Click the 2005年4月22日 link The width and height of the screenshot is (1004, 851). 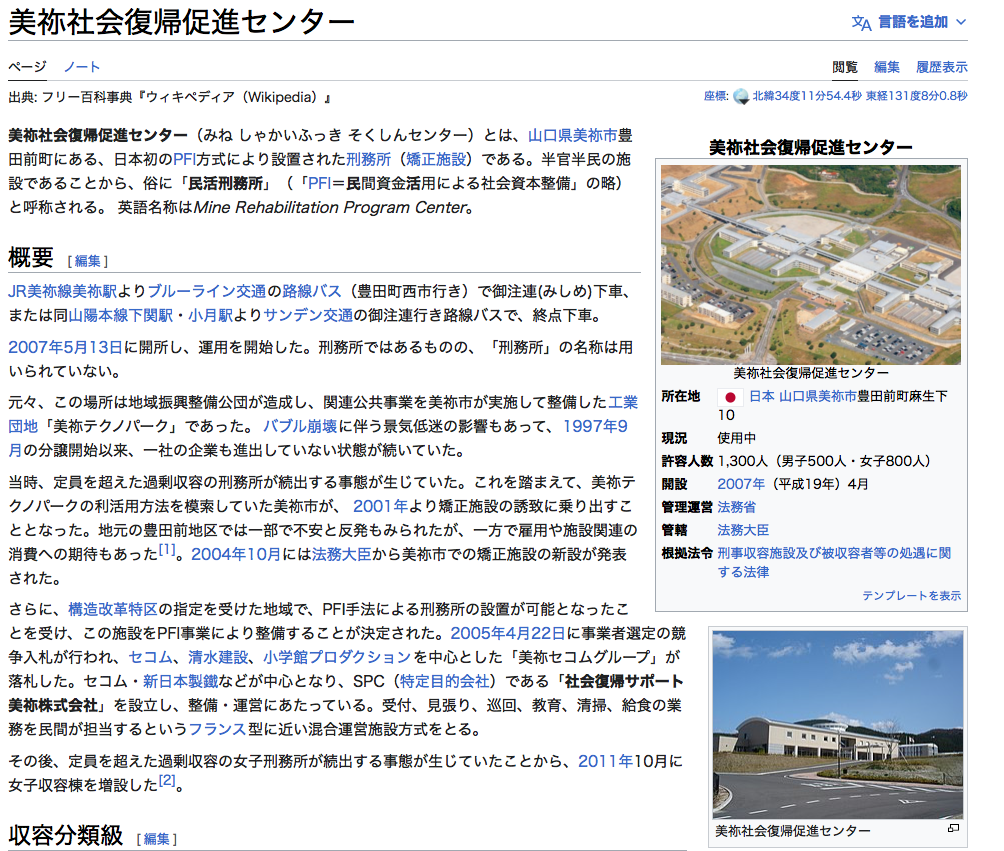(508, 634)
